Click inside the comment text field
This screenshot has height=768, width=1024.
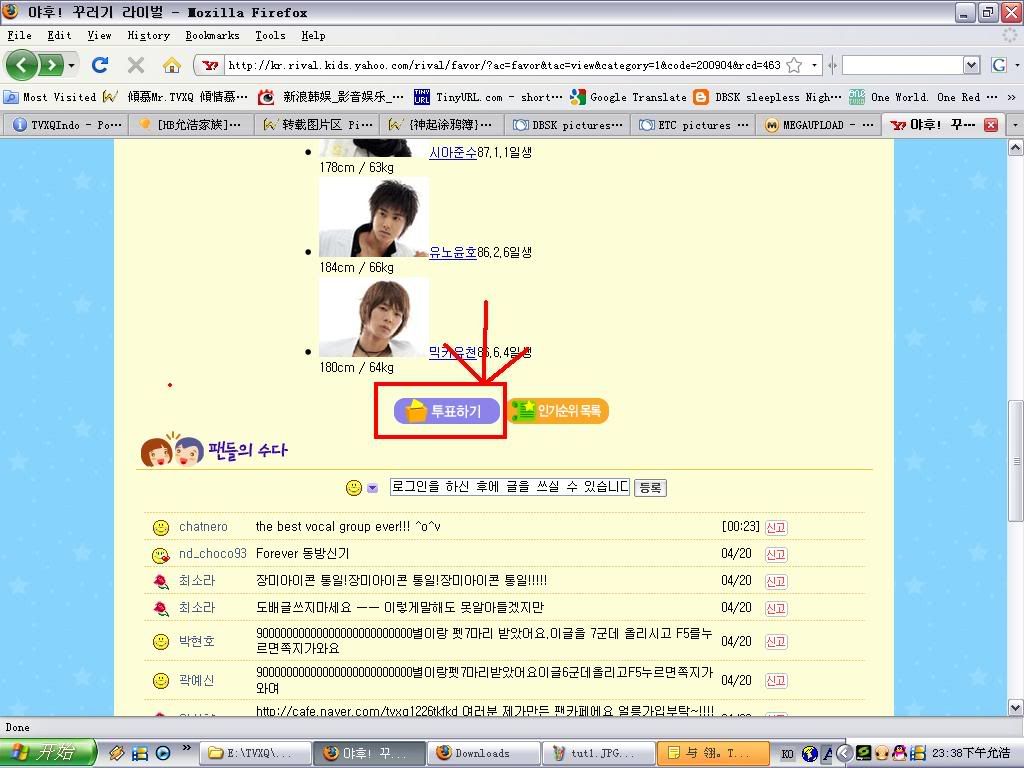click(x=510, y=487)
